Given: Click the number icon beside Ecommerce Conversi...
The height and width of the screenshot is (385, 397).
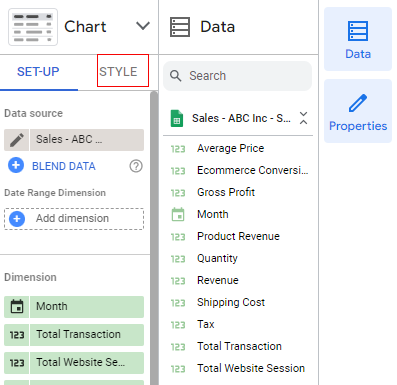Looking at the screenshot, I should [x=178, y=171].
